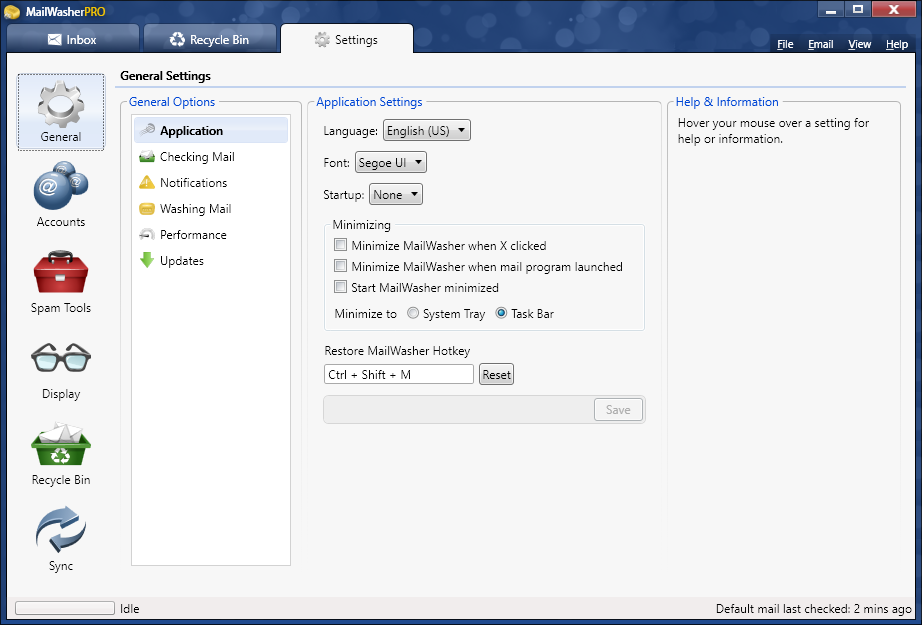Viewport: 922px width, 625px height.
Task: Click the green Updates arrow icon
Action: click(x=147, y=260)
